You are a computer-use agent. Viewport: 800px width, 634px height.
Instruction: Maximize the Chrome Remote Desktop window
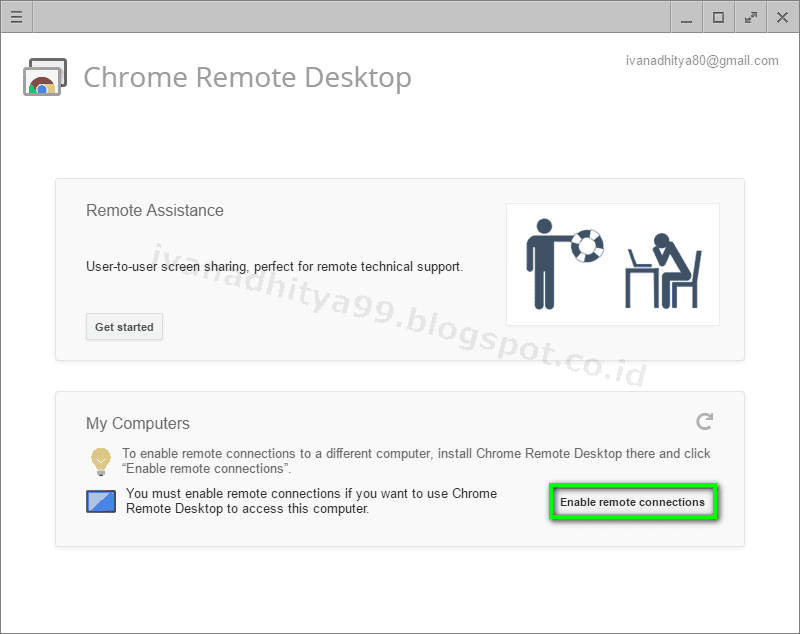718,17
